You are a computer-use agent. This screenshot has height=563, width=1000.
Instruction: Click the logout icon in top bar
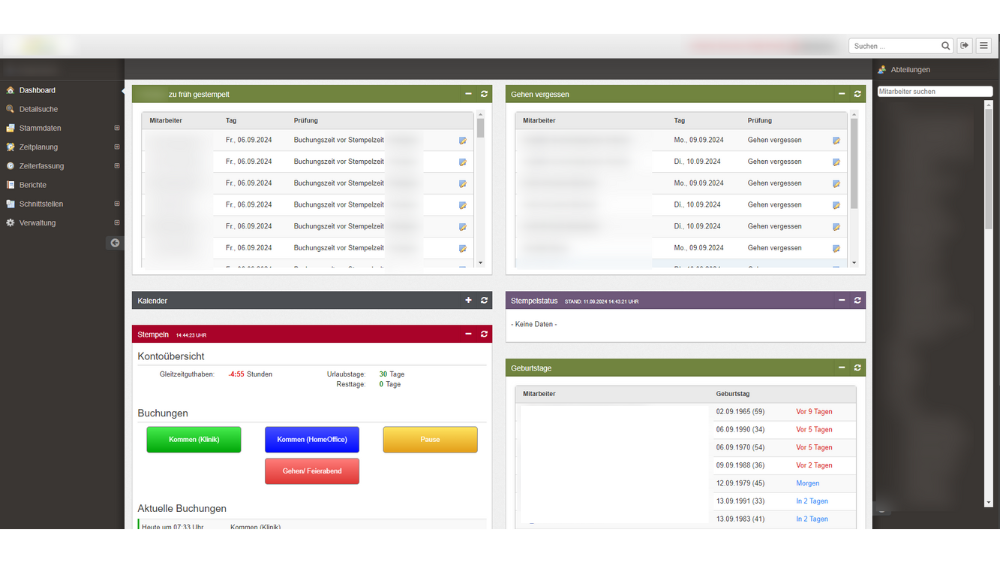click(x=964, y=46)
